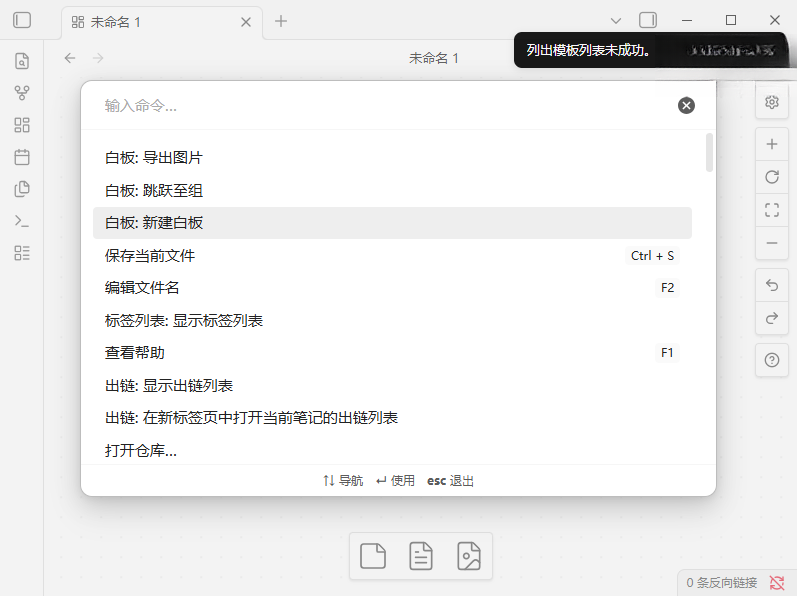The image size is (797, 596).
Task: Click the 未命名 1 title text
Action: point(434,58)
